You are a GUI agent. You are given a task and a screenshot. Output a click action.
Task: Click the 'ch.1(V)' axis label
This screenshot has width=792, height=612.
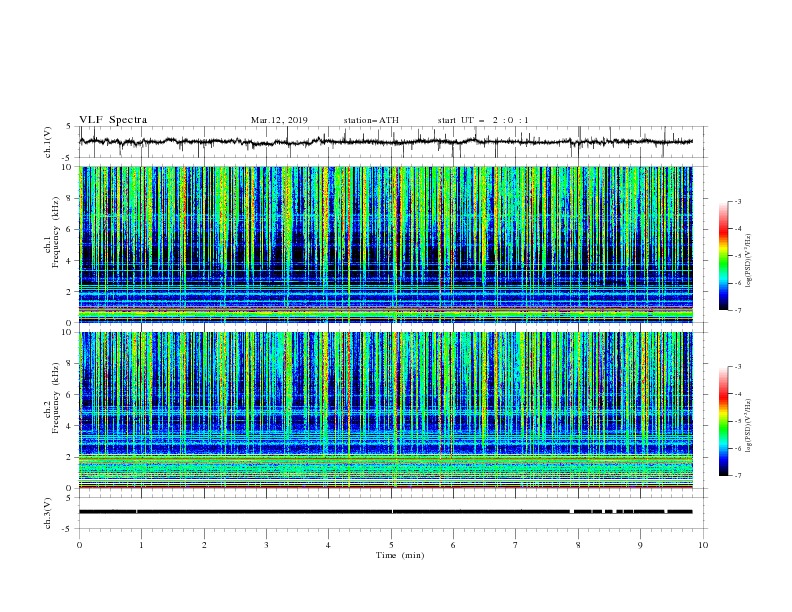(48, 142)
